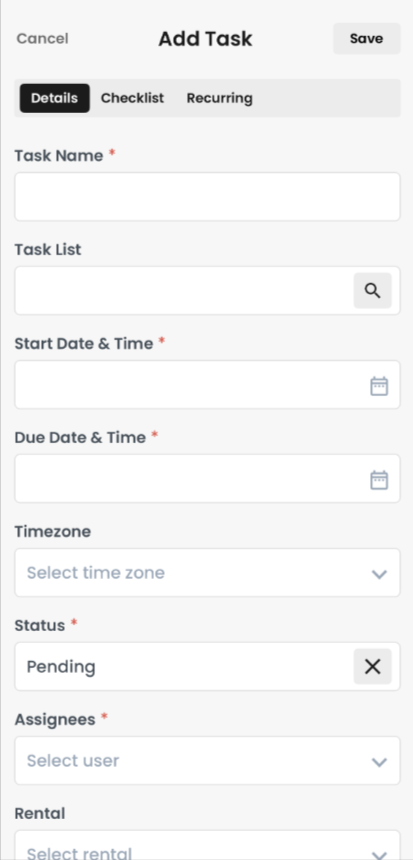413x860 pixels.
Task: Expand the Select time zone dropdown
Action: tap(207, 573)
